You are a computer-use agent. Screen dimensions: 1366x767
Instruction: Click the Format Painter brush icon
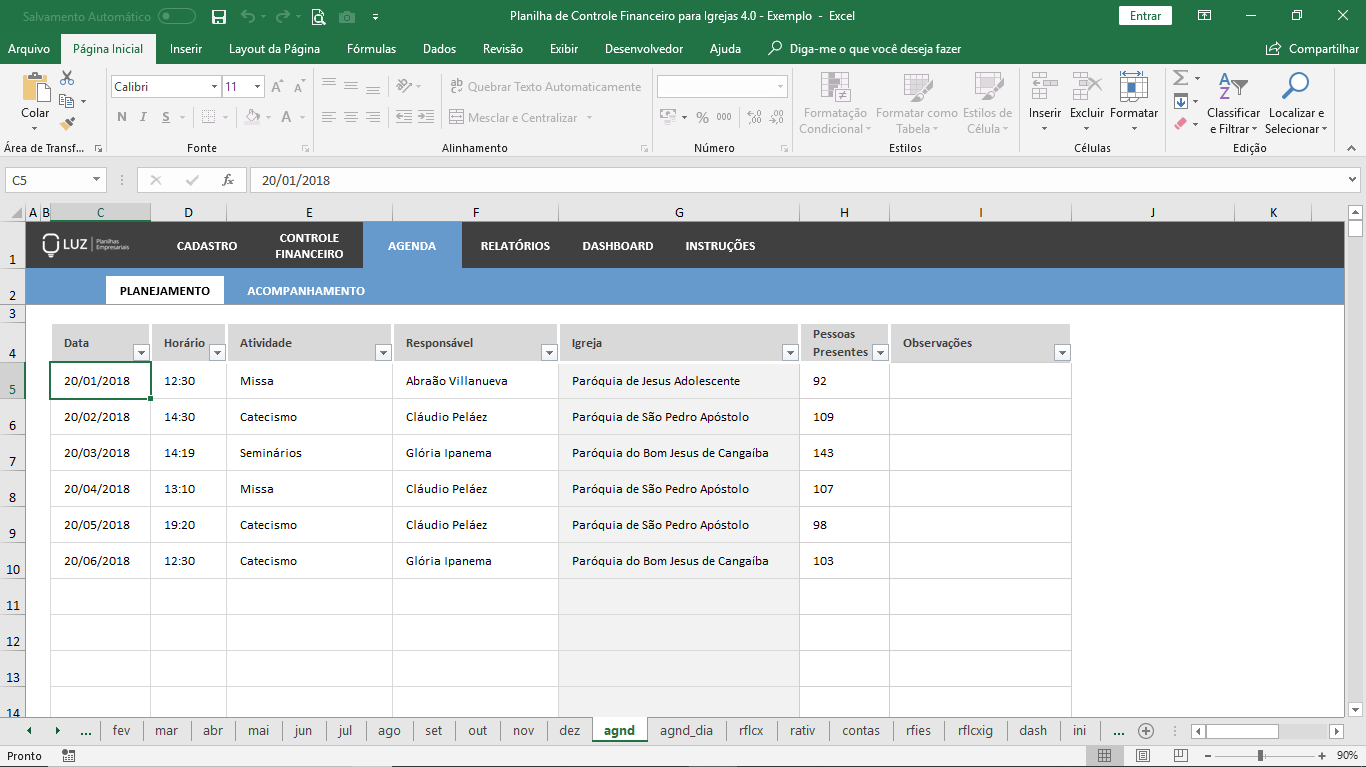coord(67,124)
